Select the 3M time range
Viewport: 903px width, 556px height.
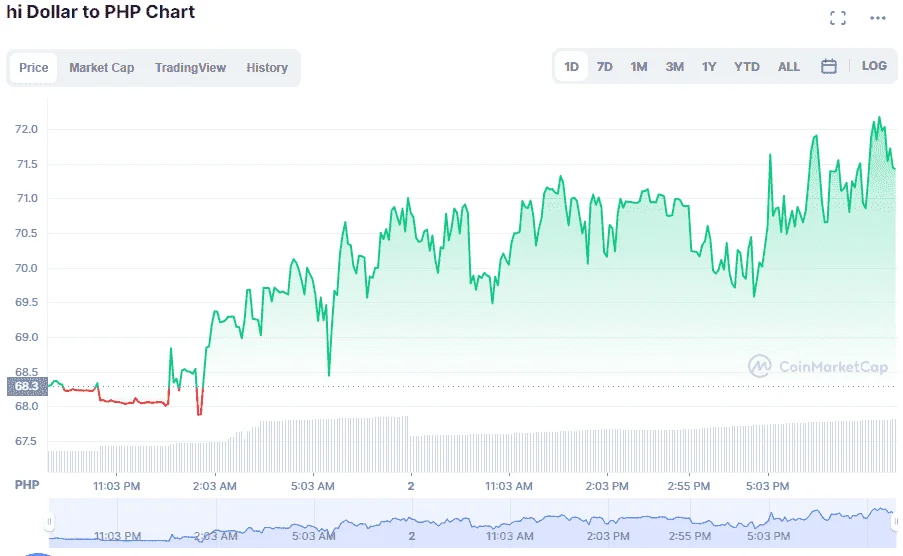(x=674, y=67)
